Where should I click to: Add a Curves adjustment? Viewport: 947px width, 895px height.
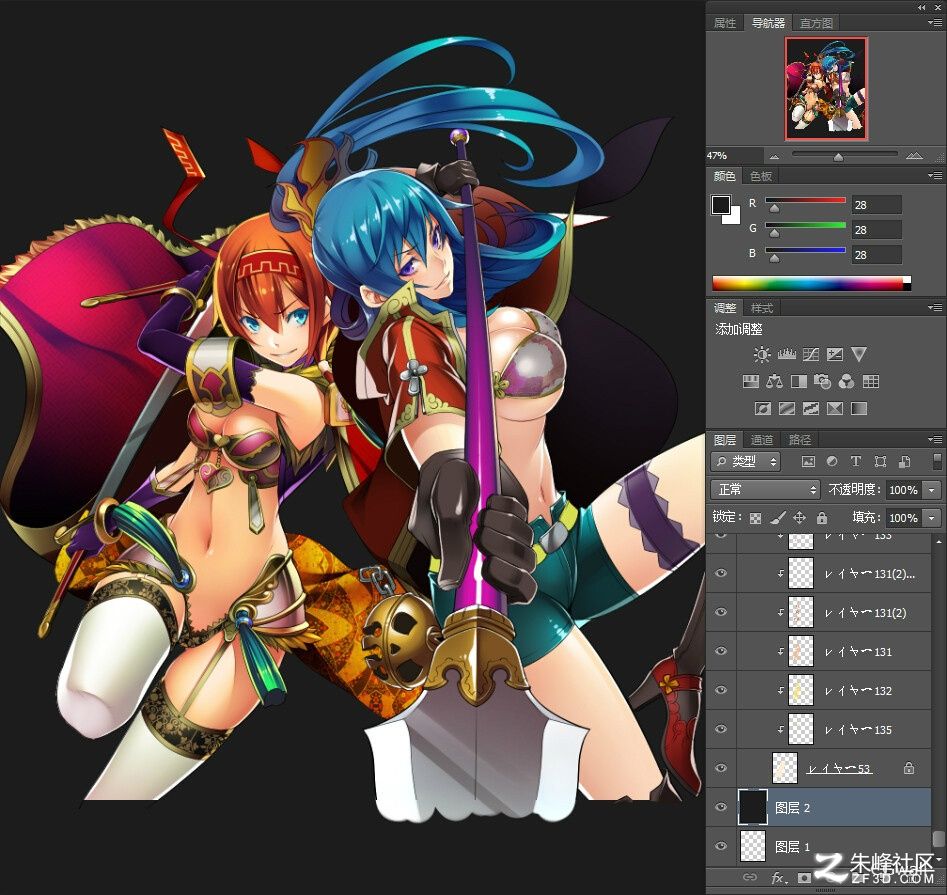click(x=811, y=354)
